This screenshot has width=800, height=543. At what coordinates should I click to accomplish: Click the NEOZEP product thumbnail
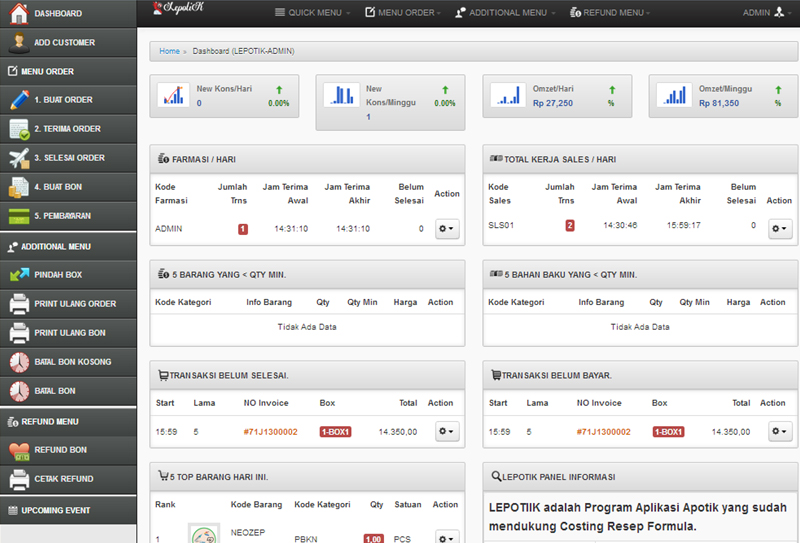(x=204, y=533)
